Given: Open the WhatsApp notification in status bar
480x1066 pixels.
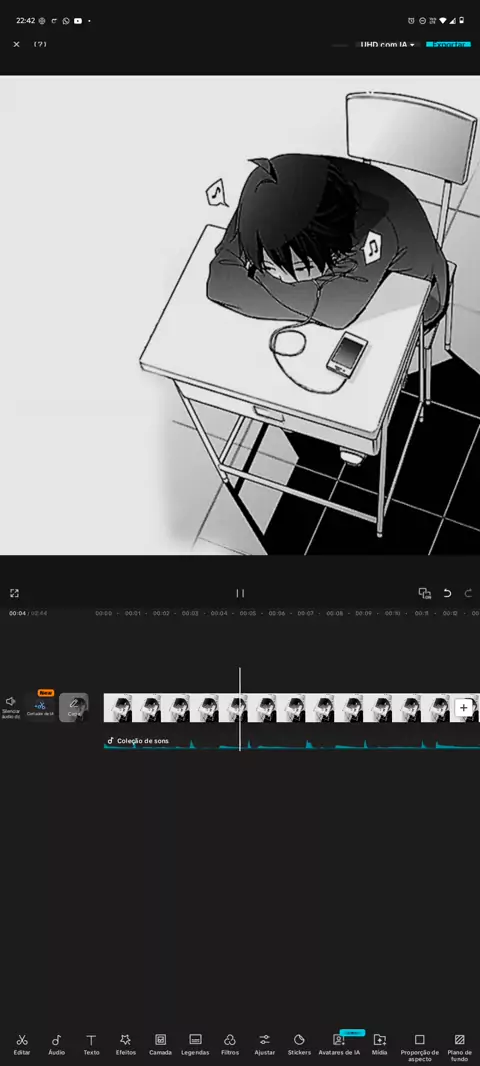Looking at the screenshot, I should tap(66, 21).
